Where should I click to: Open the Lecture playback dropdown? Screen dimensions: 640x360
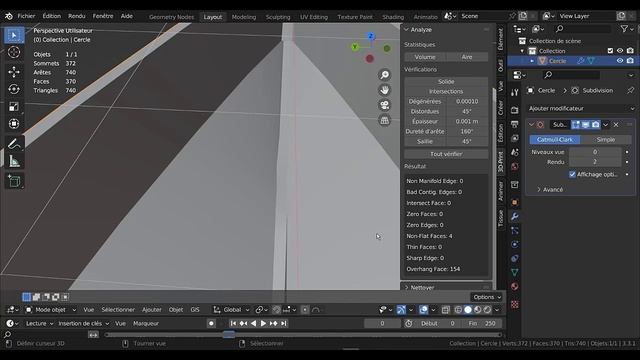click(x=40, y=323)
